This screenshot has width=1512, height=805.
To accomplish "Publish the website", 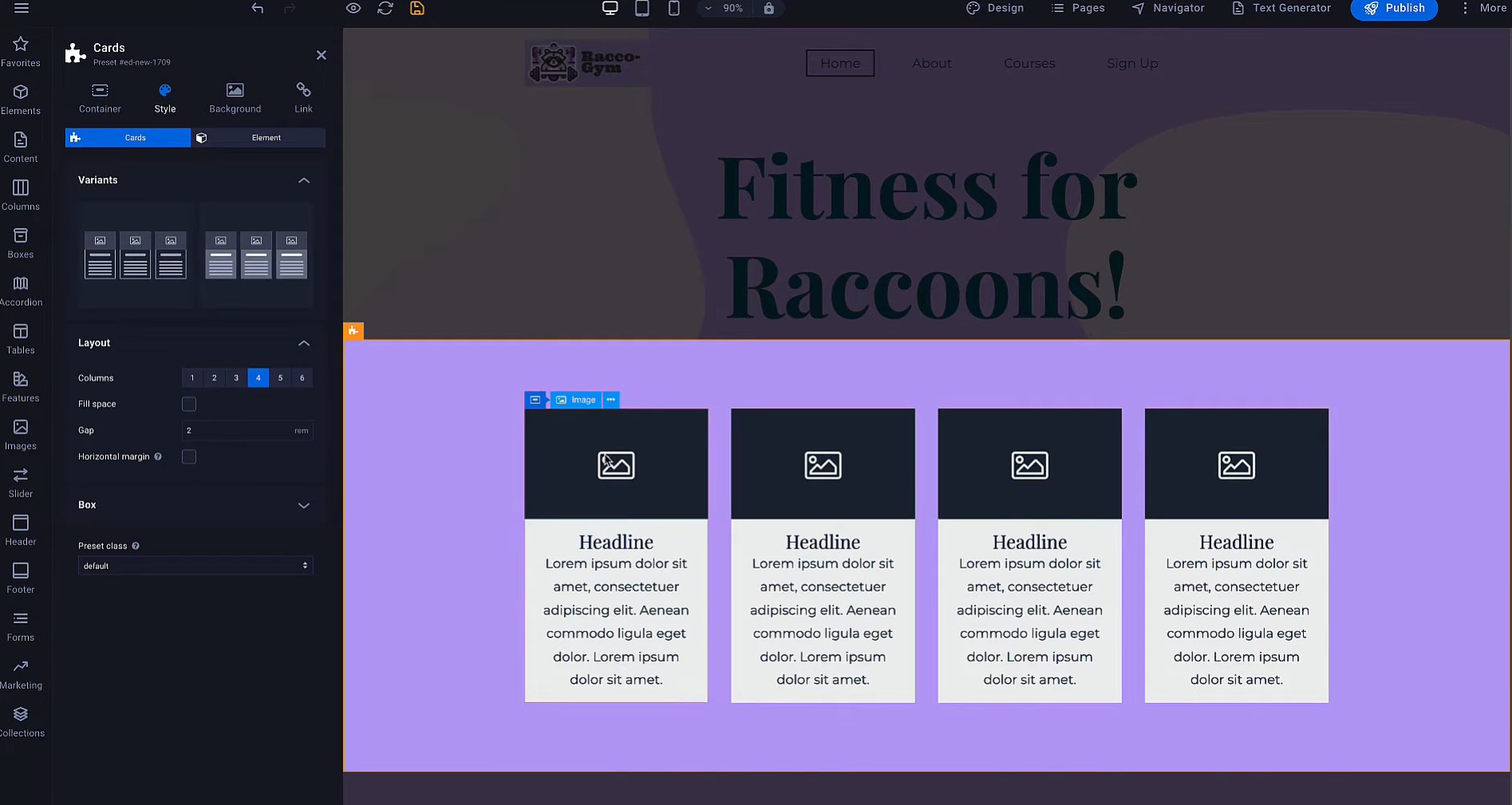I will pyautogui.click(x=1394, y=8).
